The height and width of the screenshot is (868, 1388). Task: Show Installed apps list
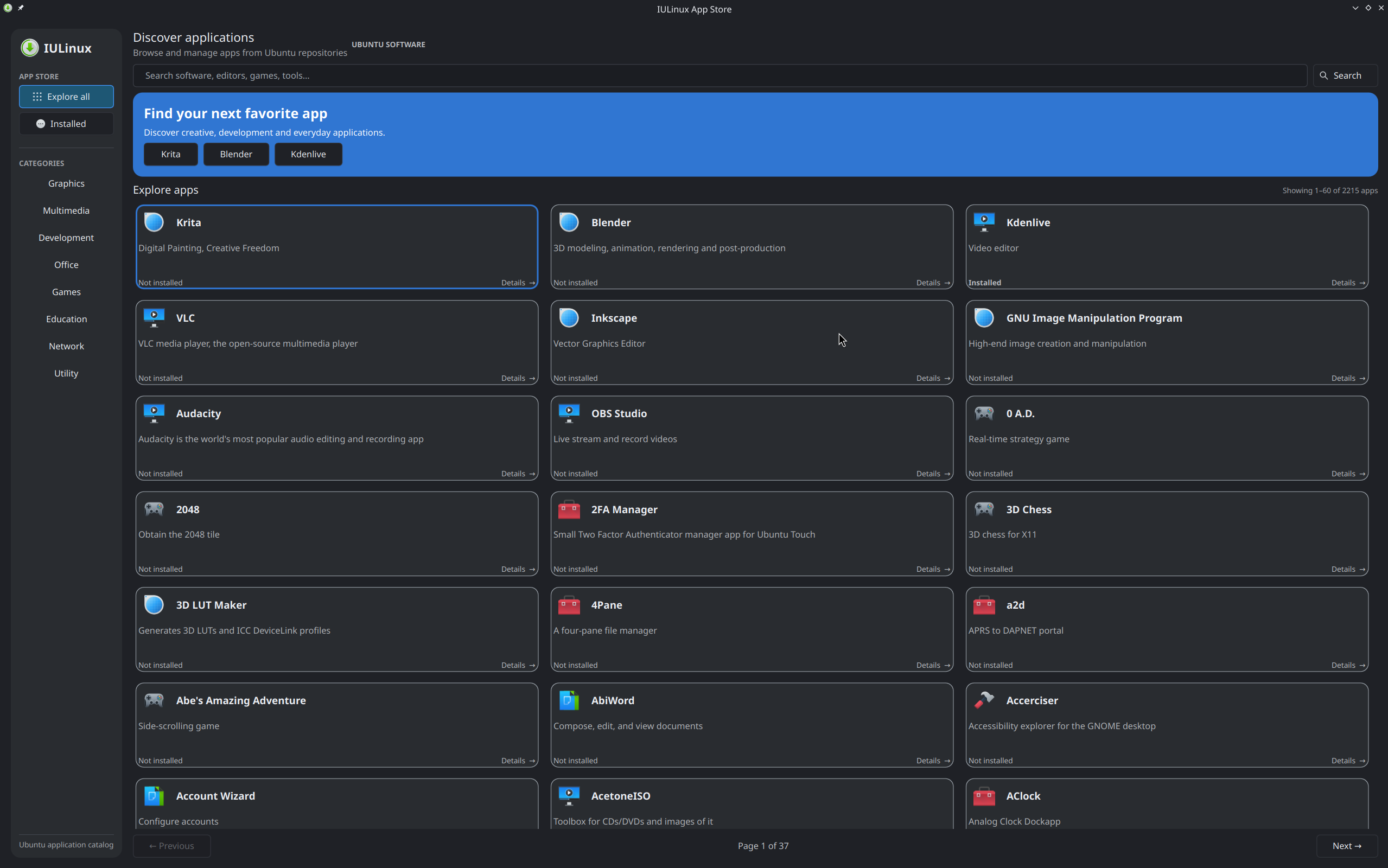point(66,124)
